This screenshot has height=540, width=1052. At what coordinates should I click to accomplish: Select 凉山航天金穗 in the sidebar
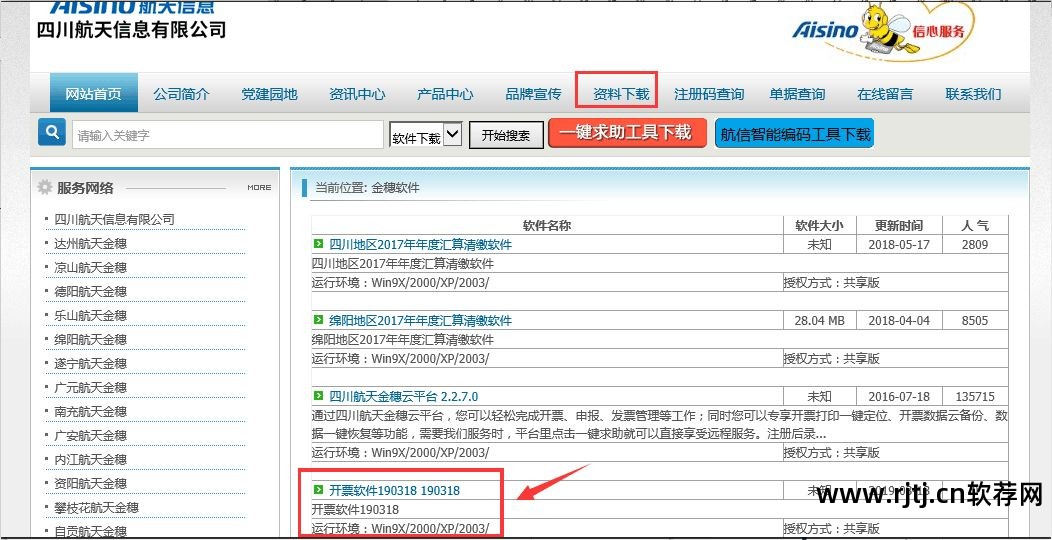click(x=91, y=268)
